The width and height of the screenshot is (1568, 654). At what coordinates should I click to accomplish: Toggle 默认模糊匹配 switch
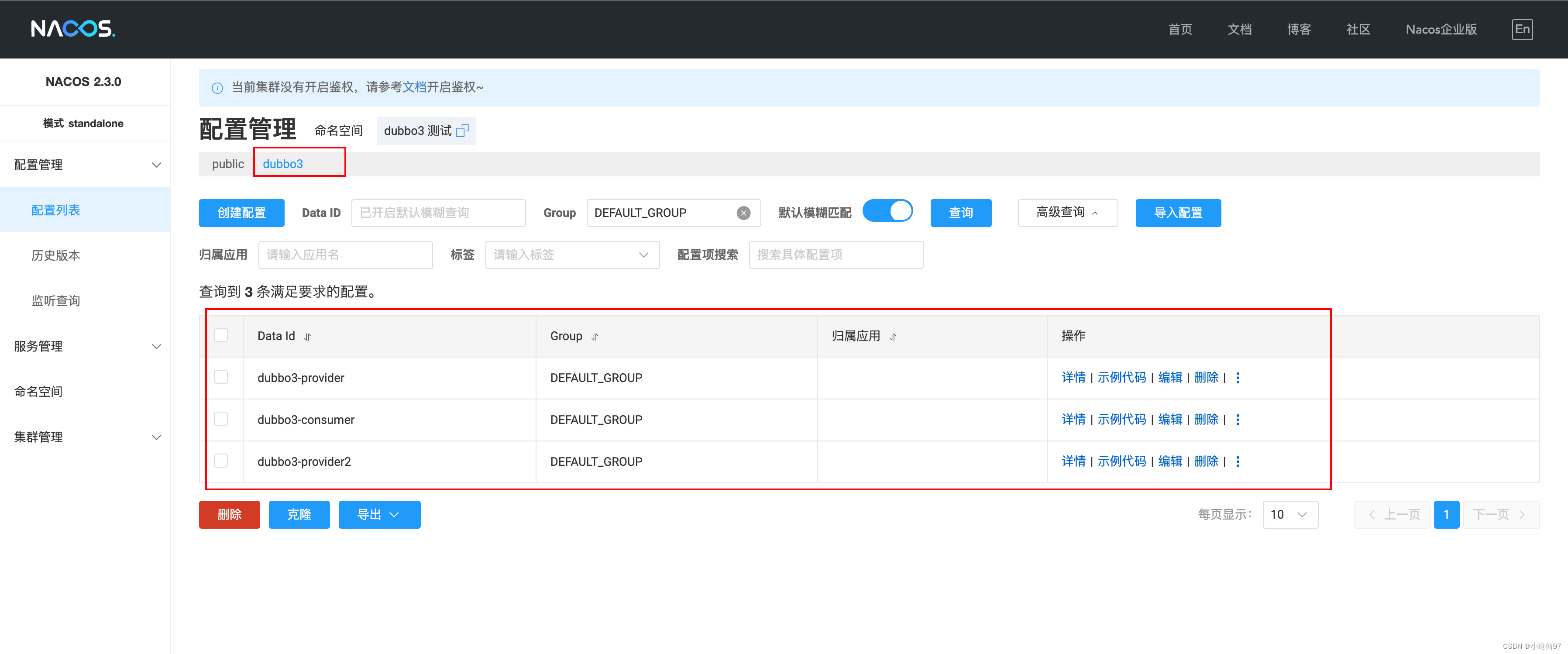[887, 211]
